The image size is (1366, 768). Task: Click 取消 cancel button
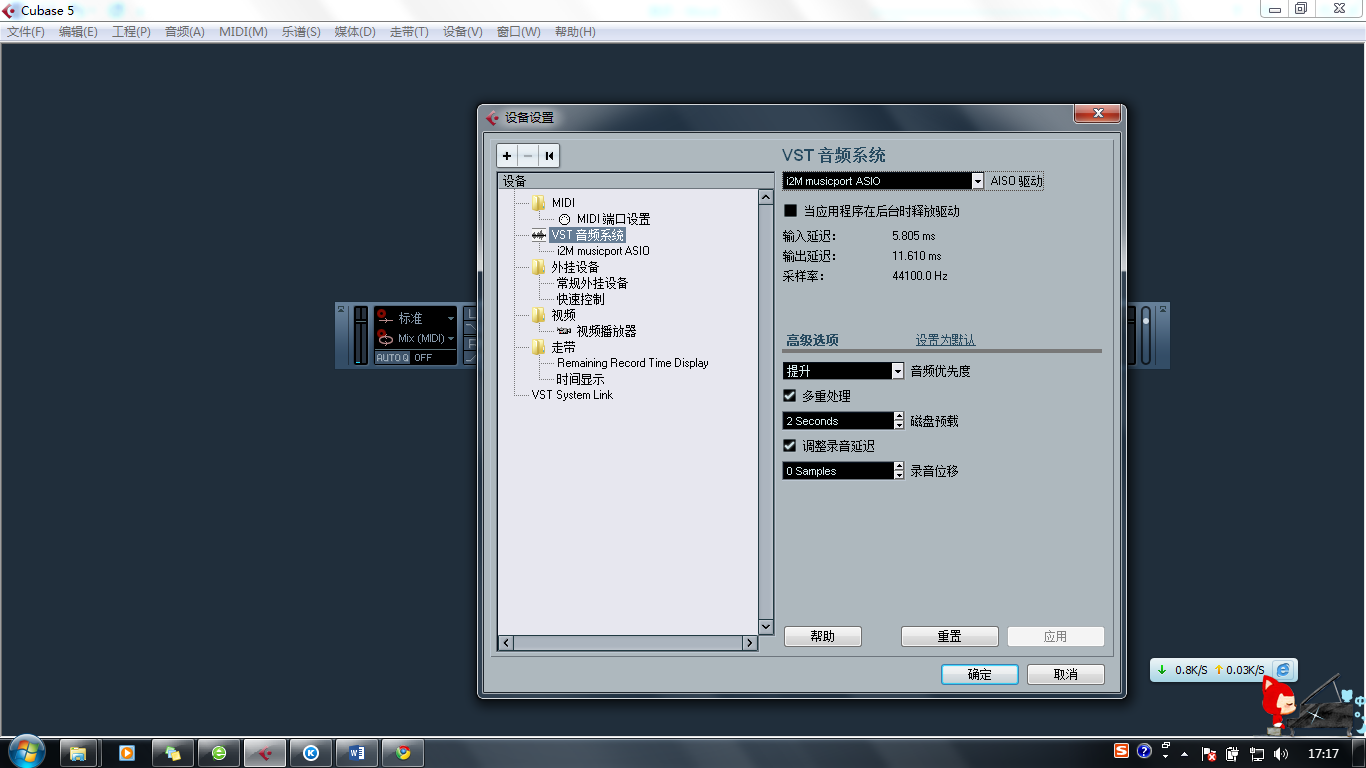pos(1066,674)
